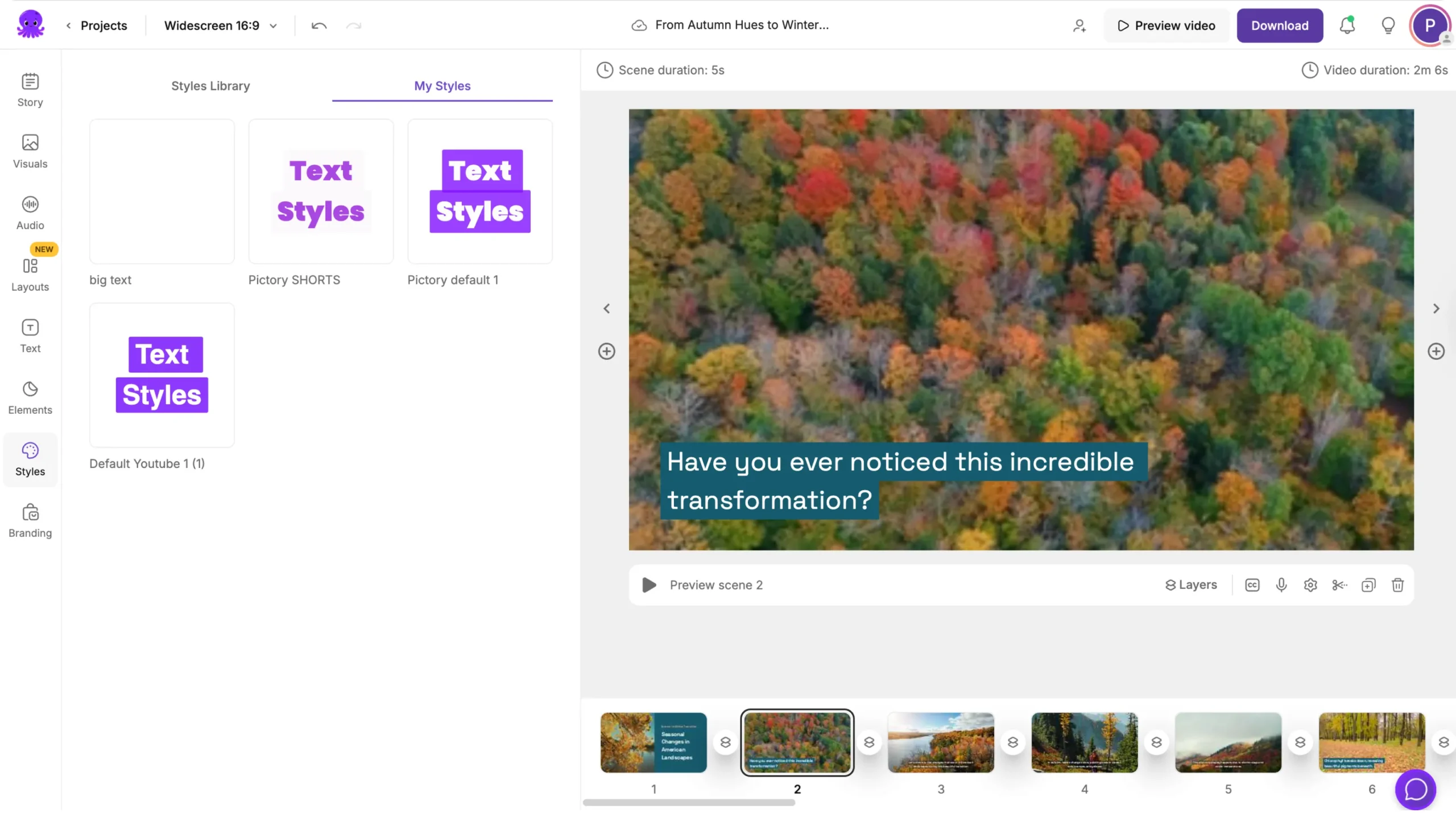The width and height of the screenshot is (1456, 813).
Task: Switch to Styles Library tab
Action: 210,86
